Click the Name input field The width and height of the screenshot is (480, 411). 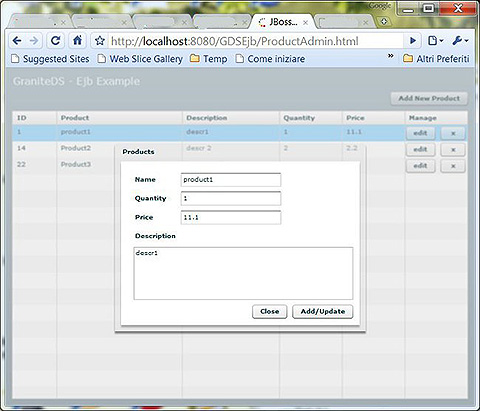click(231, 180)
